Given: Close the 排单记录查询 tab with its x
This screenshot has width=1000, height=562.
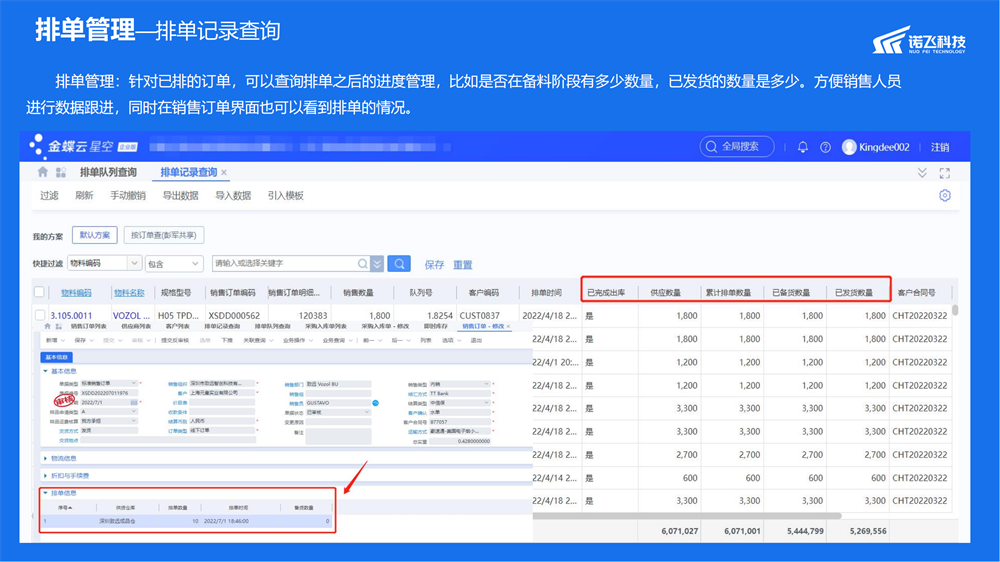Looking at the screenshot, I should click(224, 173).
